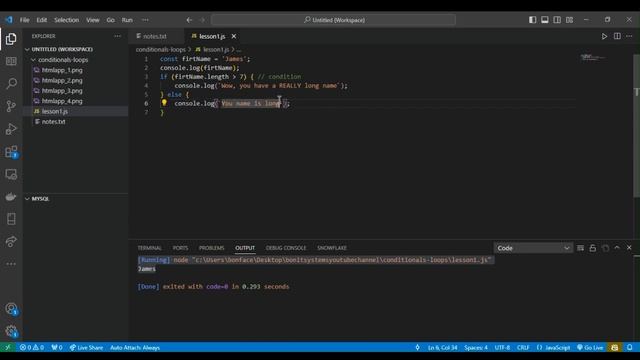
Task: Show additional activity bar views
Action: 11,264
